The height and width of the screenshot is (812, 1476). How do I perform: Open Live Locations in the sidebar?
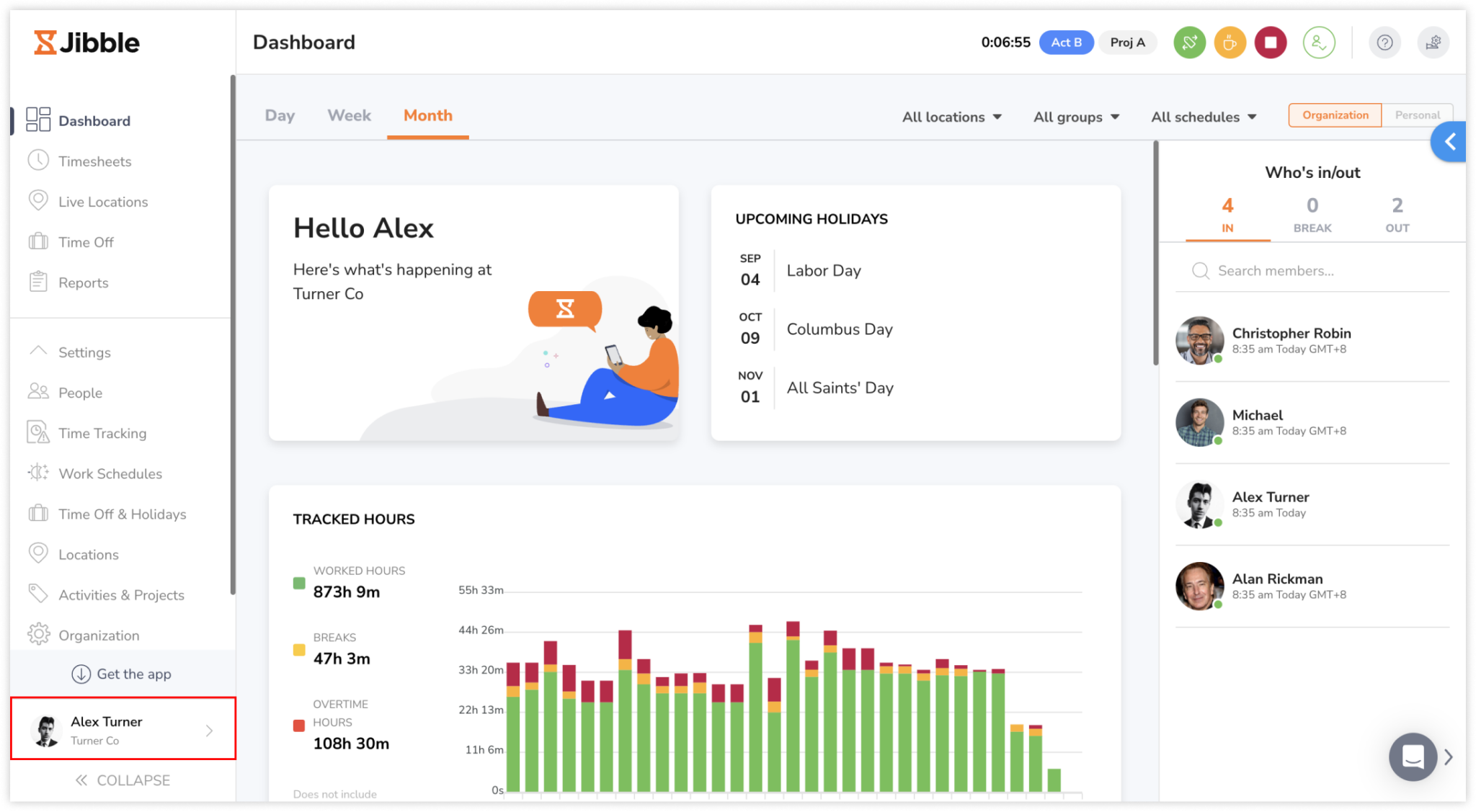pos(103,202)
